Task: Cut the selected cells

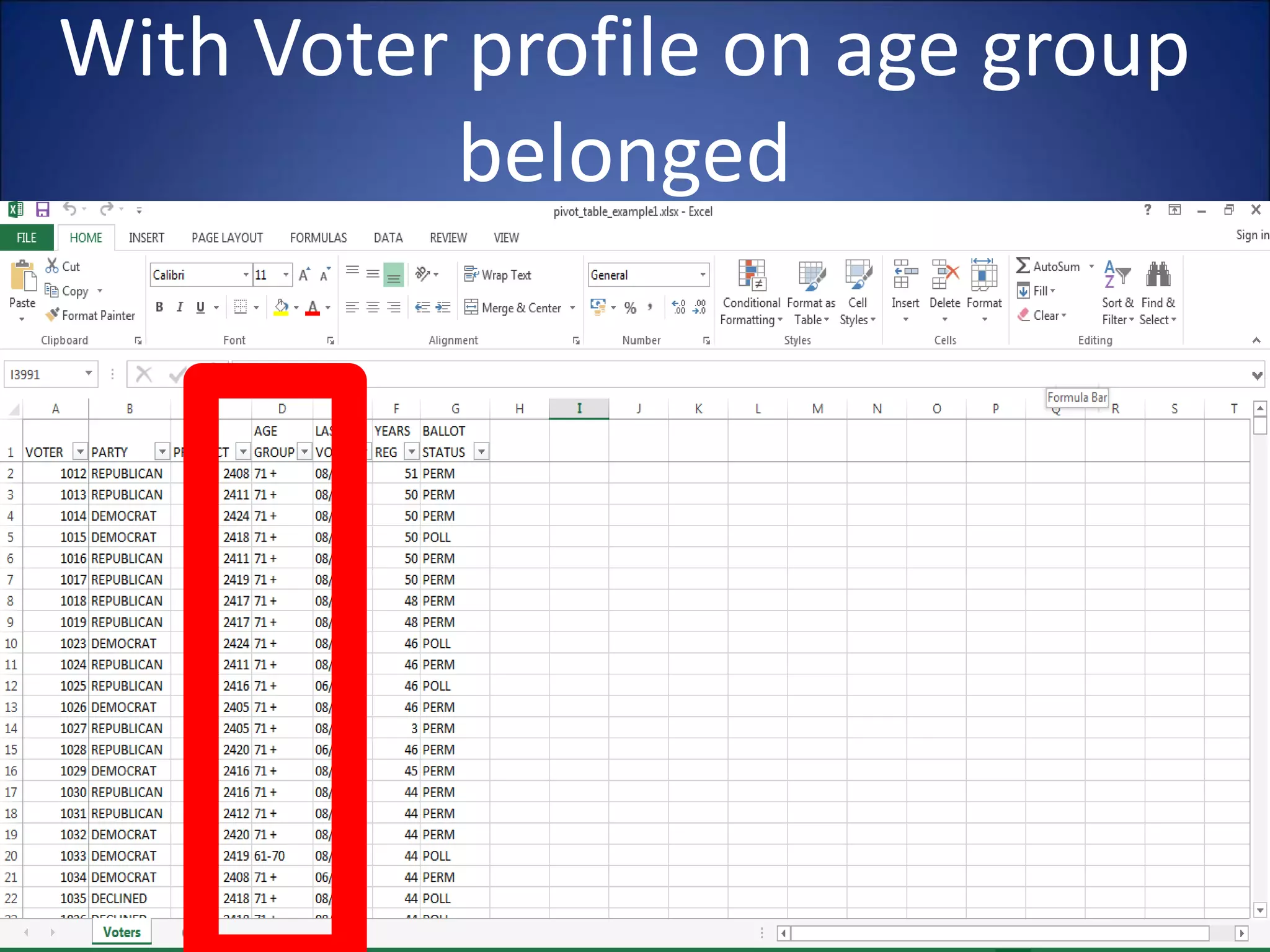Action: [63, 267]
